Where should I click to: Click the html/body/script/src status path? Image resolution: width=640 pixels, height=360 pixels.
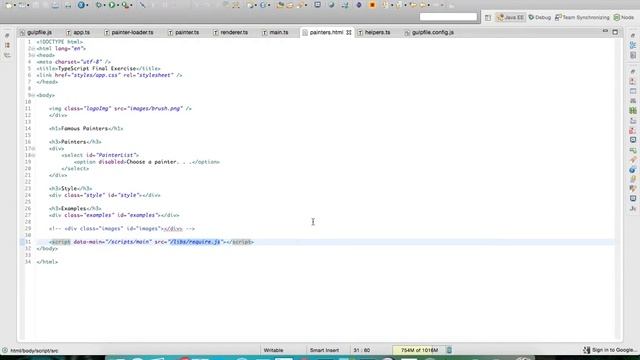34,351
